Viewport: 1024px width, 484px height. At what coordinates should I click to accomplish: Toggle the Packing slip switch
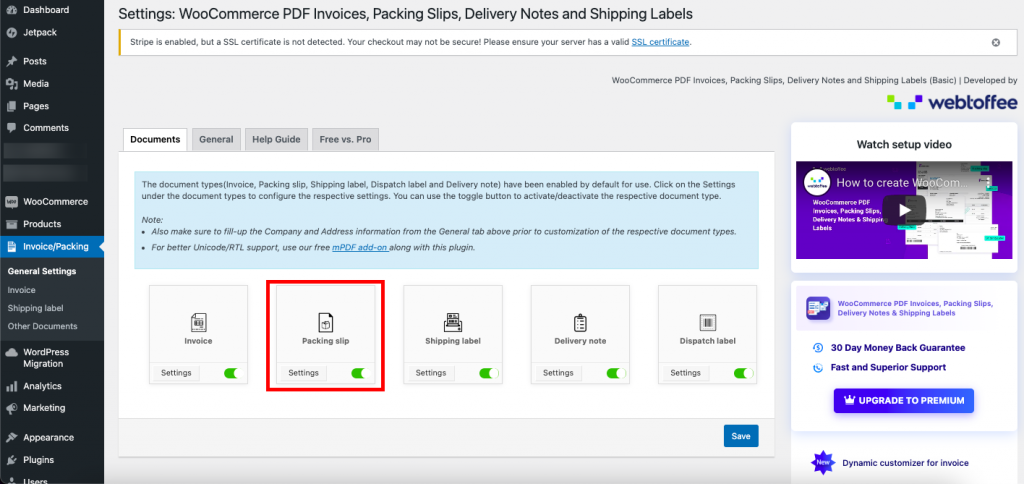pyautogui.click(x=361, y=374)
